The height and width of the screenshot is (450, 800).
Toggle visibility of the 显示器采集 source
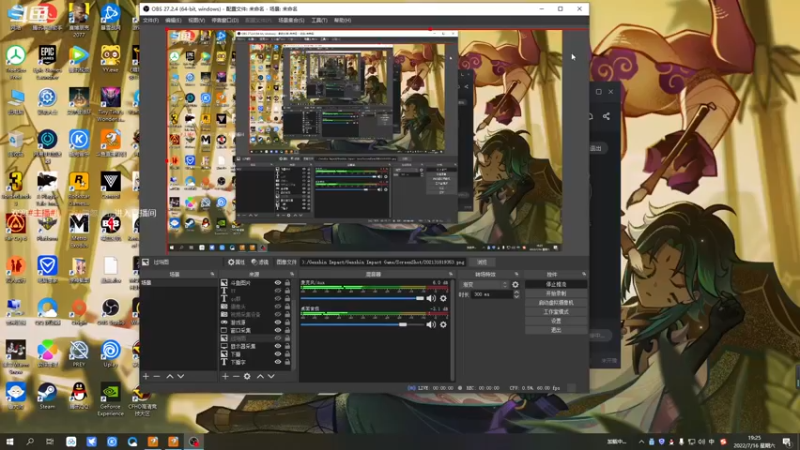(278, 346)
